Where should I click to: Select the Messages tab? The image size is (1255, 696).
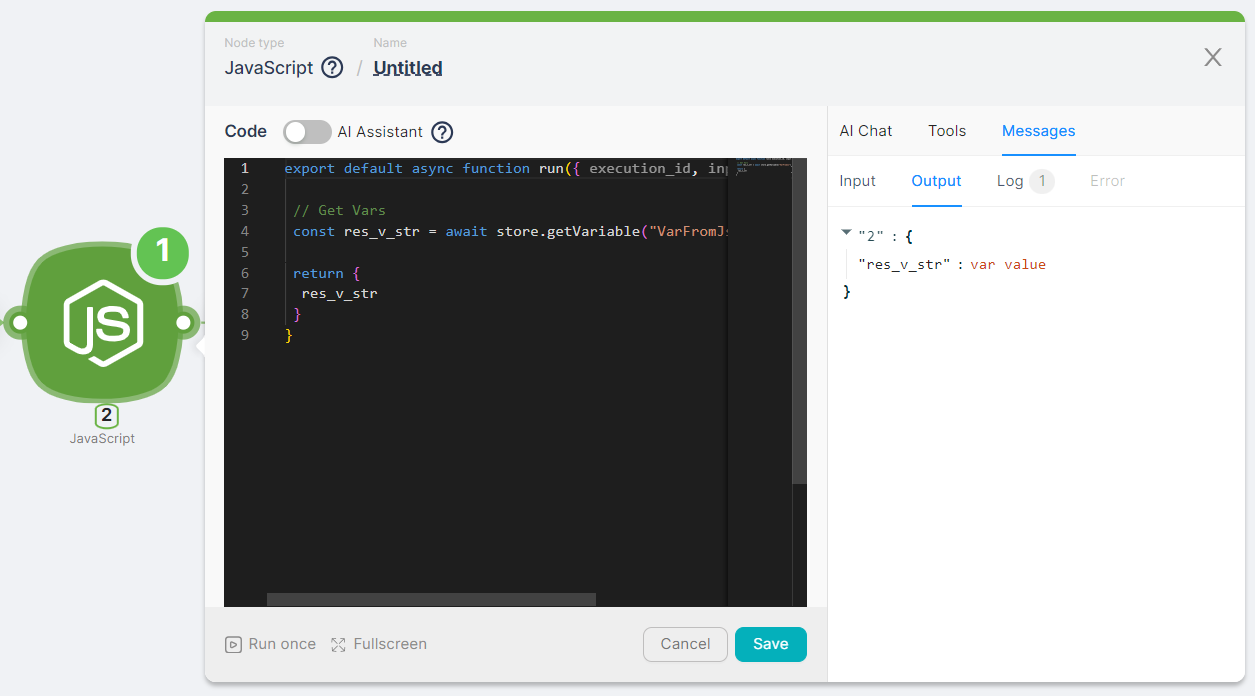pyautogui.click(x=1038, y=131)
